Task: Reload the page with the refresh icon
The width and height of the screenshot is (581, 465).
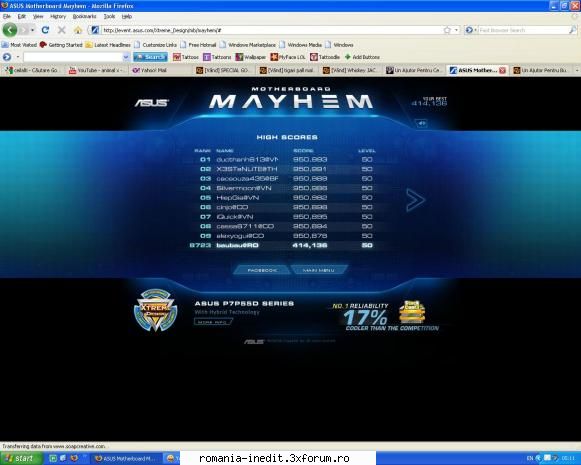Action: tap(45, 30)
